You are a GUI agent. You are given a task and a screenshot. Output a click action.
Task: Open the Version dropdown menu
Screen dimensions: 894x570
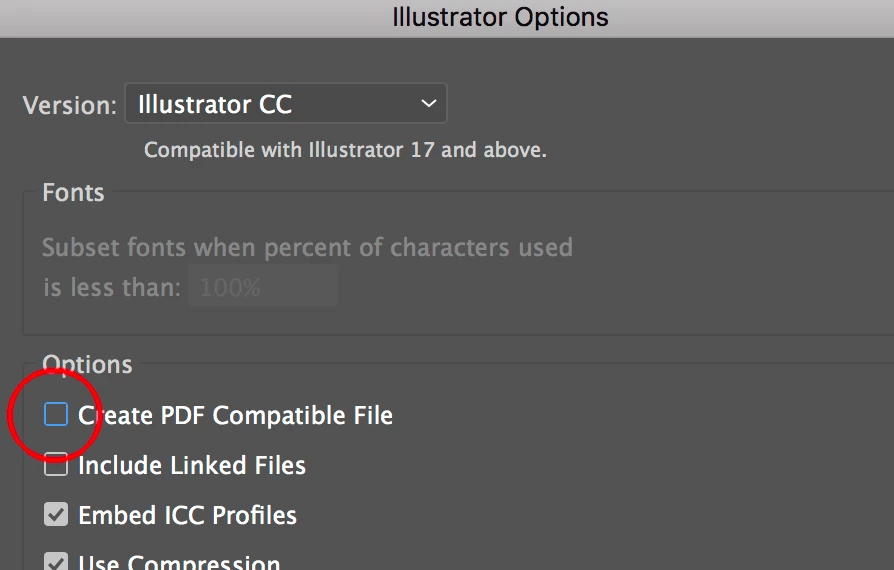[x=285, y=104]
